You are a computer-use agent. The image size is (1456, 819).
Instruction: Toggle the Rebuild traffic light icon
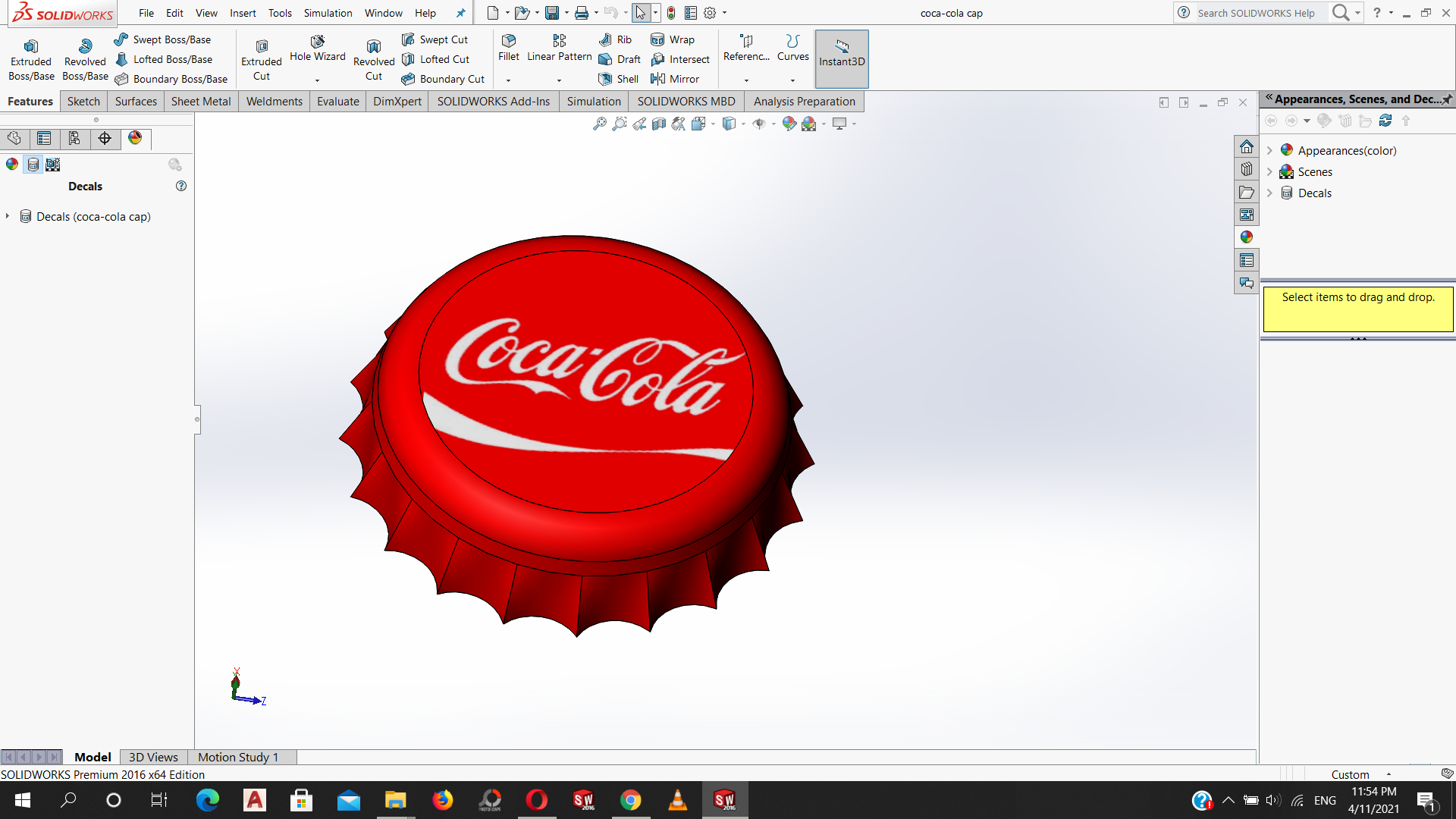click(671, 13)
